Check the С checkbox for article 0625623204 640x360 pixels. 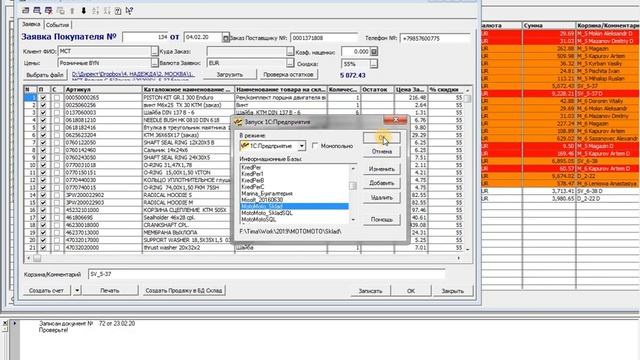[57, 135]
